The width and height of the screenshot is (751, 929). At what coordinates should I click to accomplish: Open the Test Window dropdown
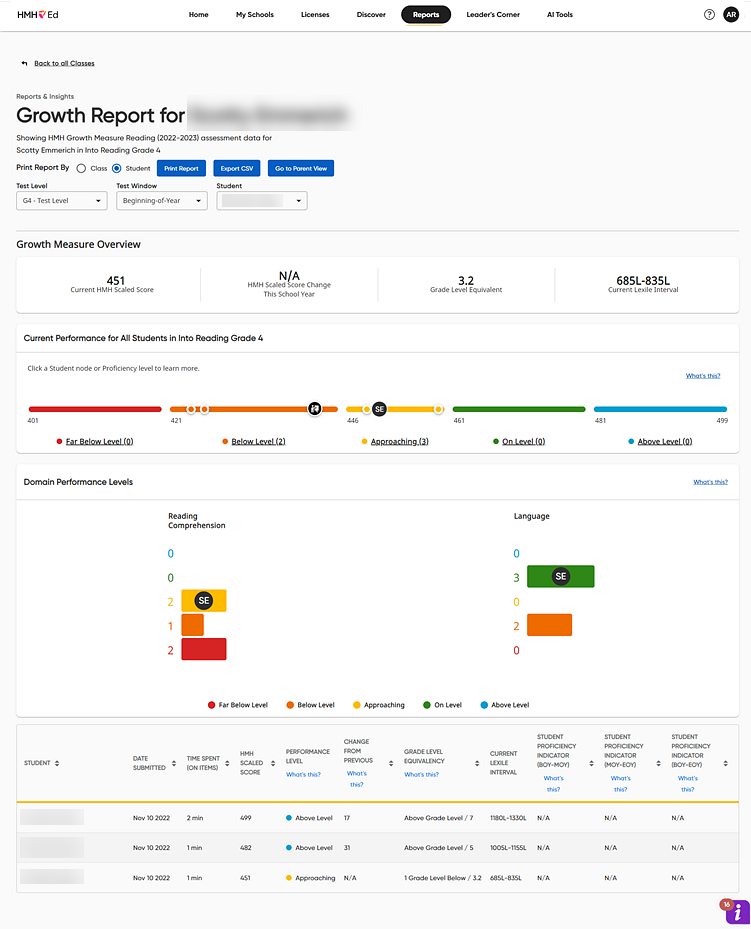point(162,201)
